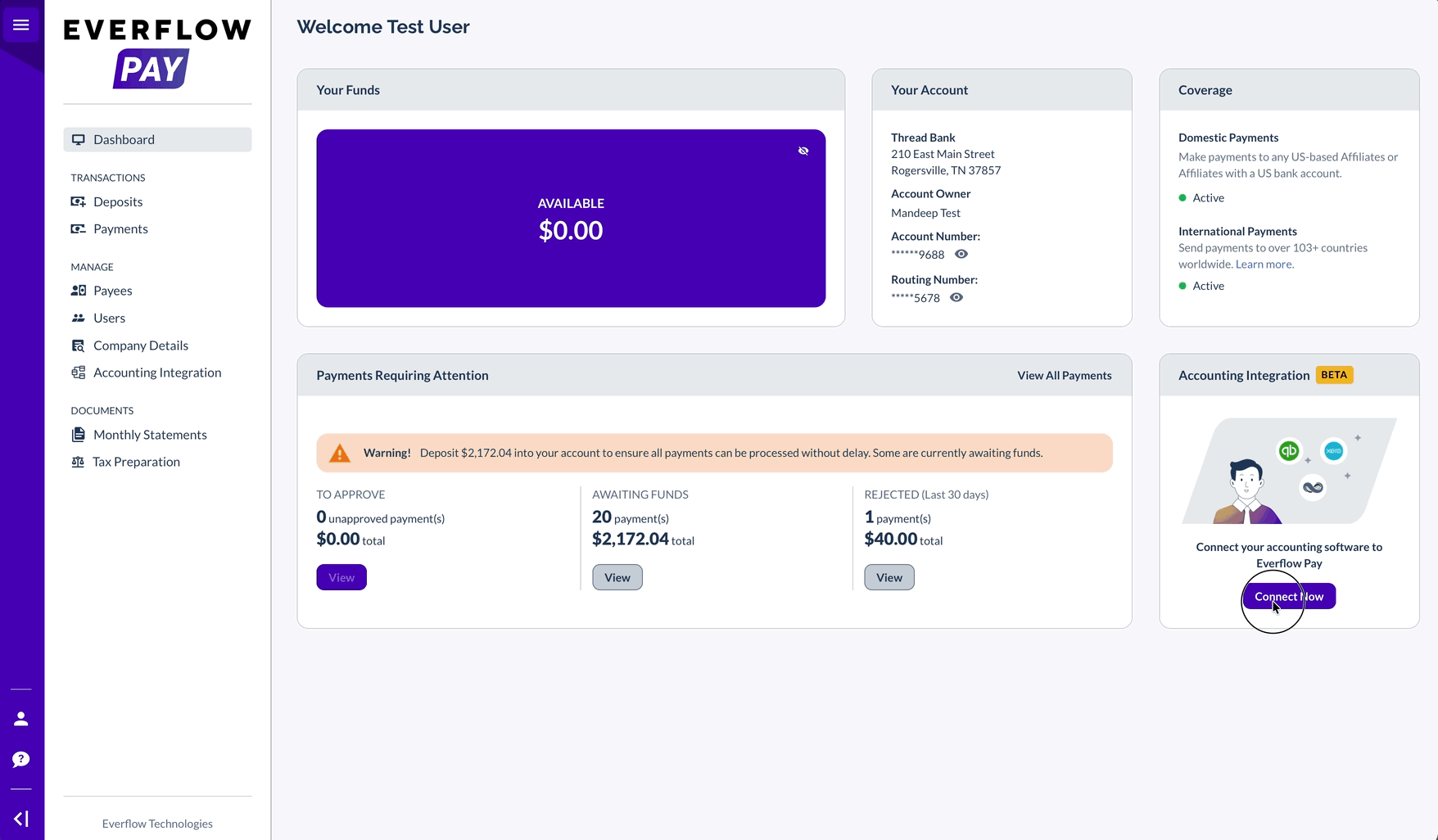The width and height of the screenshot is (1438, 840).
Task: Select the Payees icon in sidebar
Action: [78, 291]
